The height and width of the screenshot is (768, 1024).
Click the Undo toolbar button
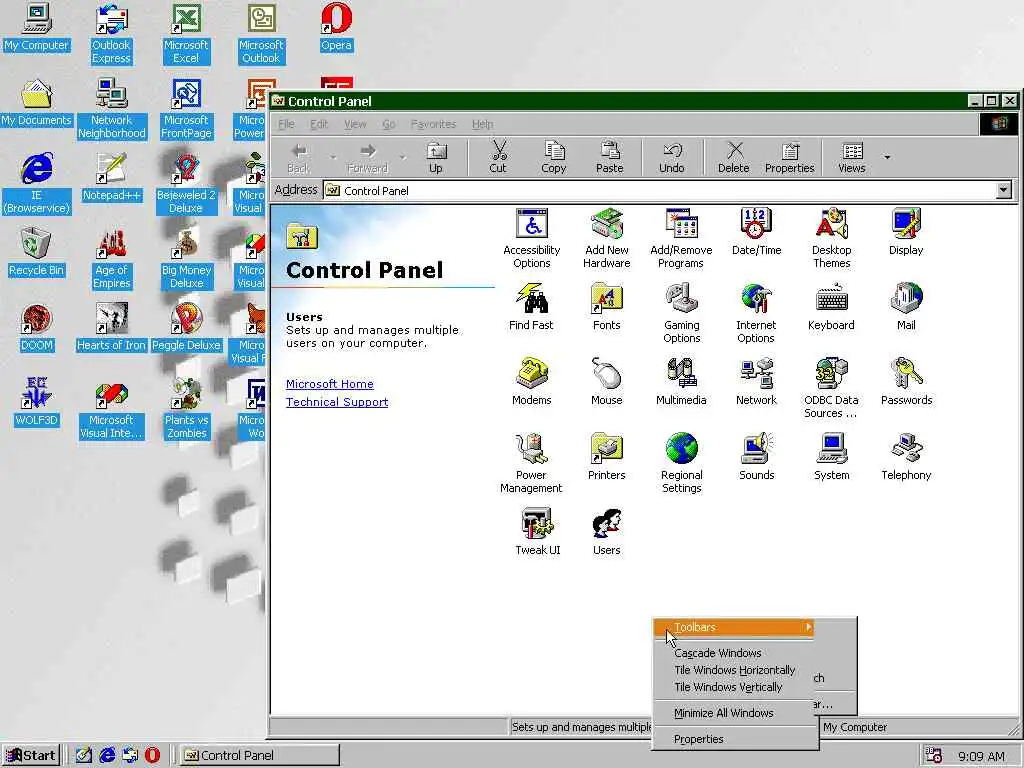coord(671,158)
